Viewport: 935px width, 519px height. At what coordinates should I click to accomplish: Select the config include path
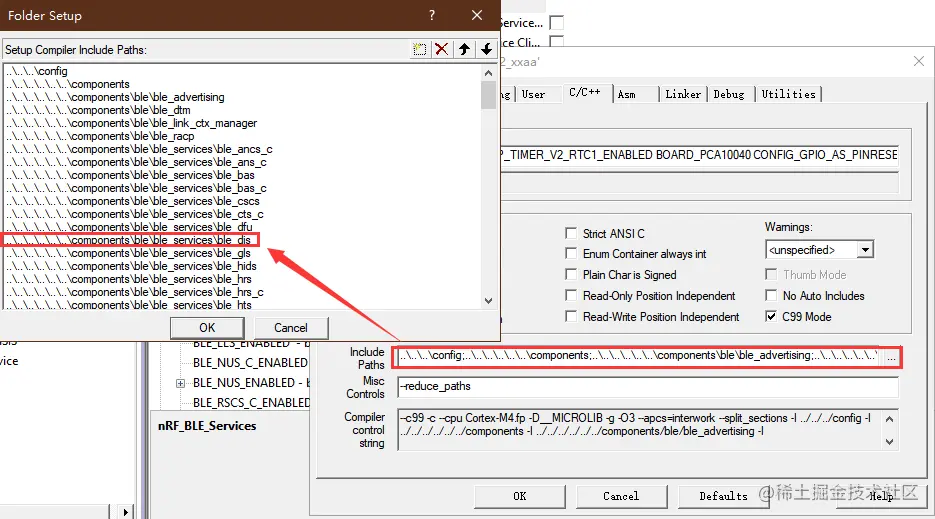click(38, 71)
